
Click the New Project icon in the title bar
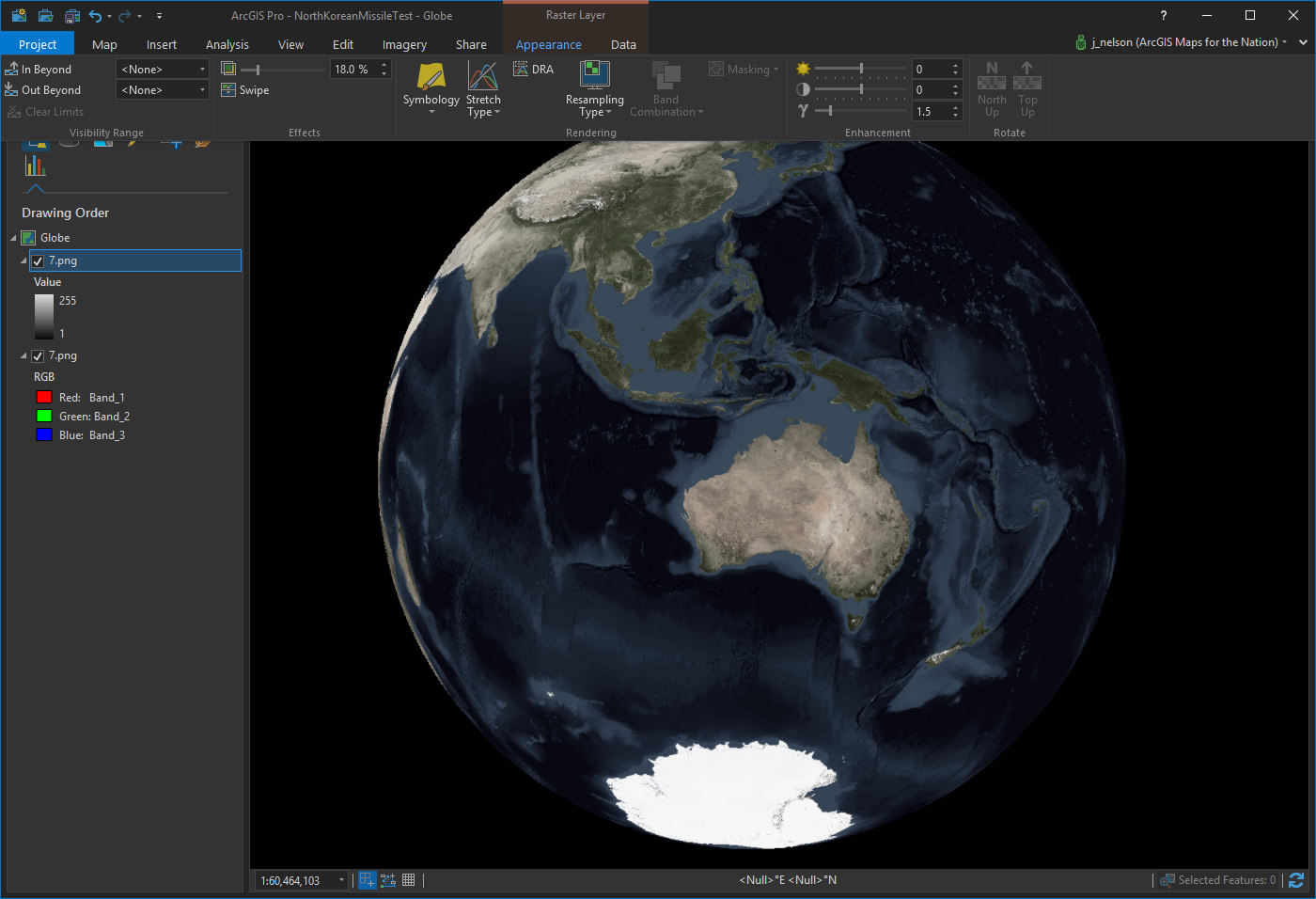19,15
